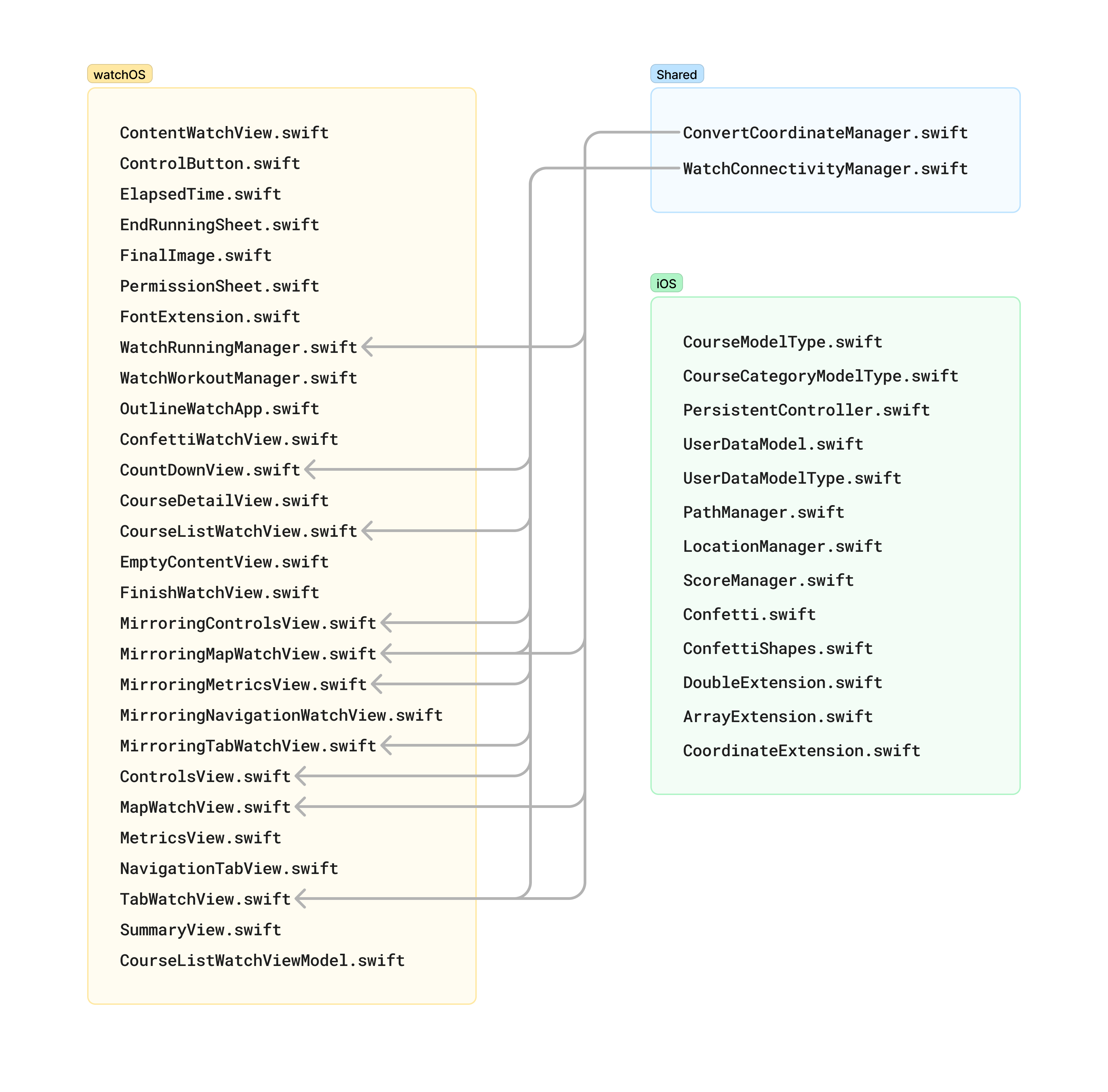1108x1092 pixels.
Task: Select ContentWatchView.swift file
Action: [224, 132]
